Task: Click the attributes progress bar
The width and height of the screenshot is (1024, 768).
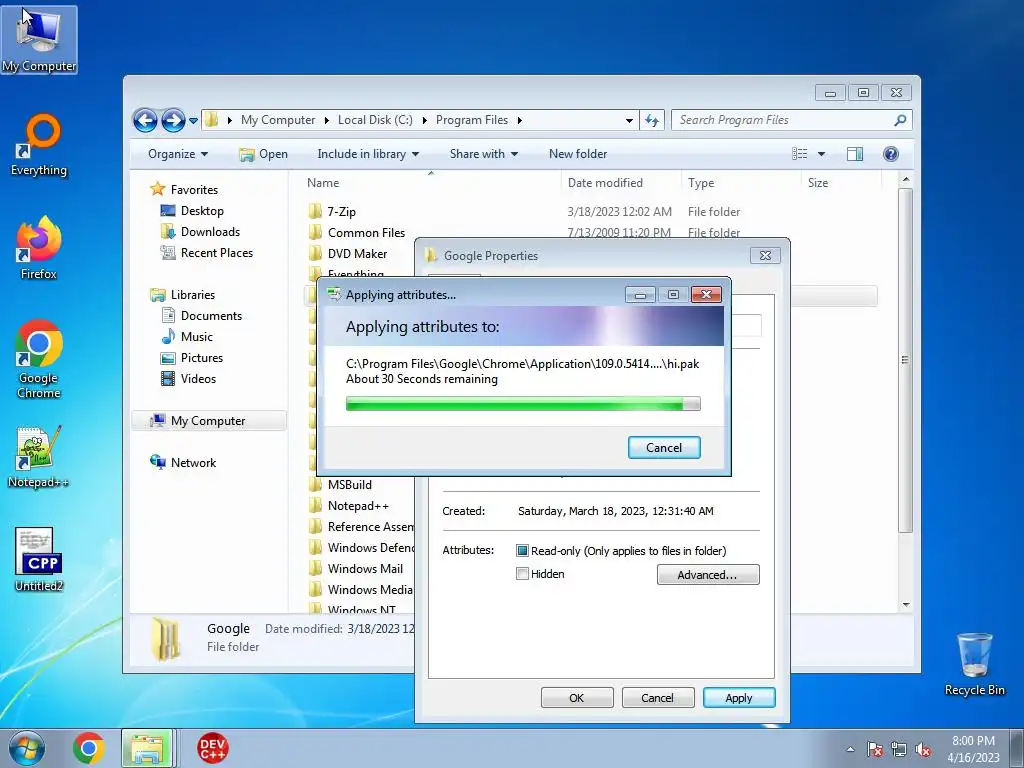Action: pos(522,404)
